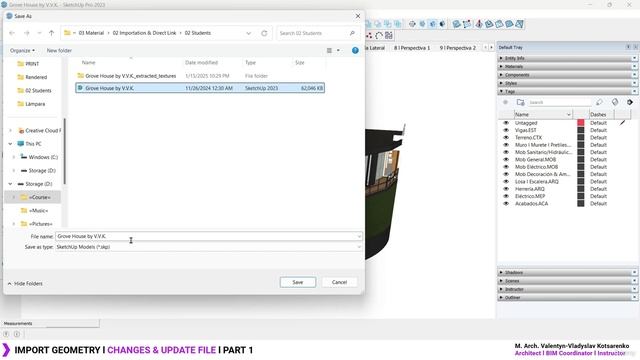Image resolution: width=640 pixels, height=360 pixels.
Task: Sort files by the Type column header
Action: point(250,62)
